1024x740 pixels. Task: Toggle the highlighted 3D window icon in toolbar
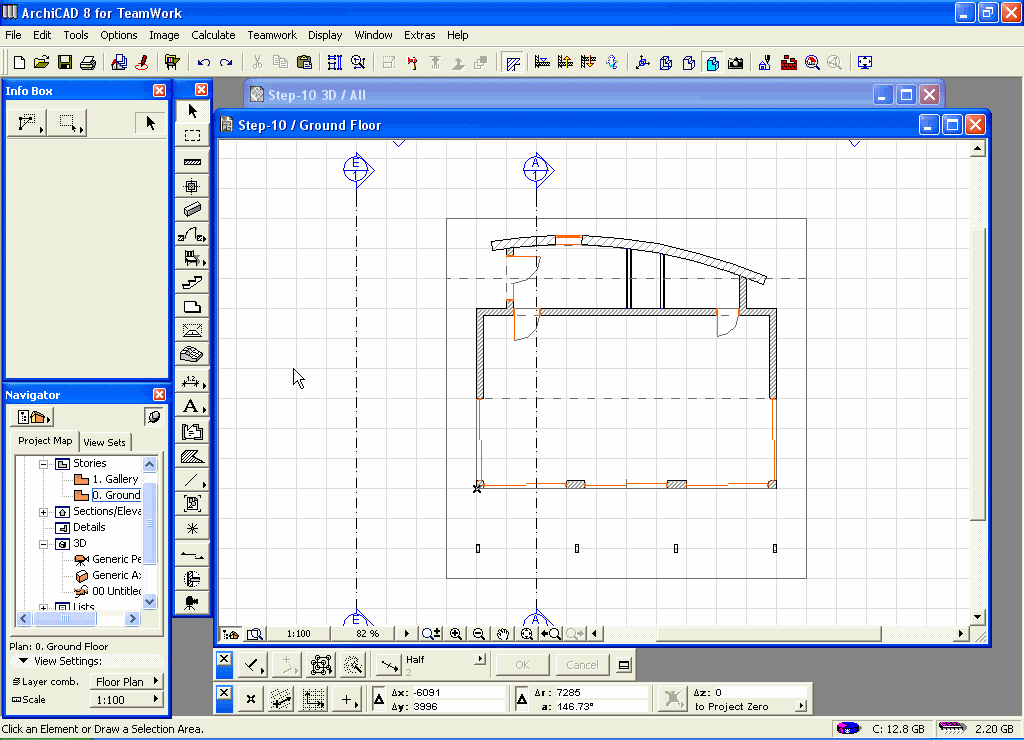click(712, 63)
